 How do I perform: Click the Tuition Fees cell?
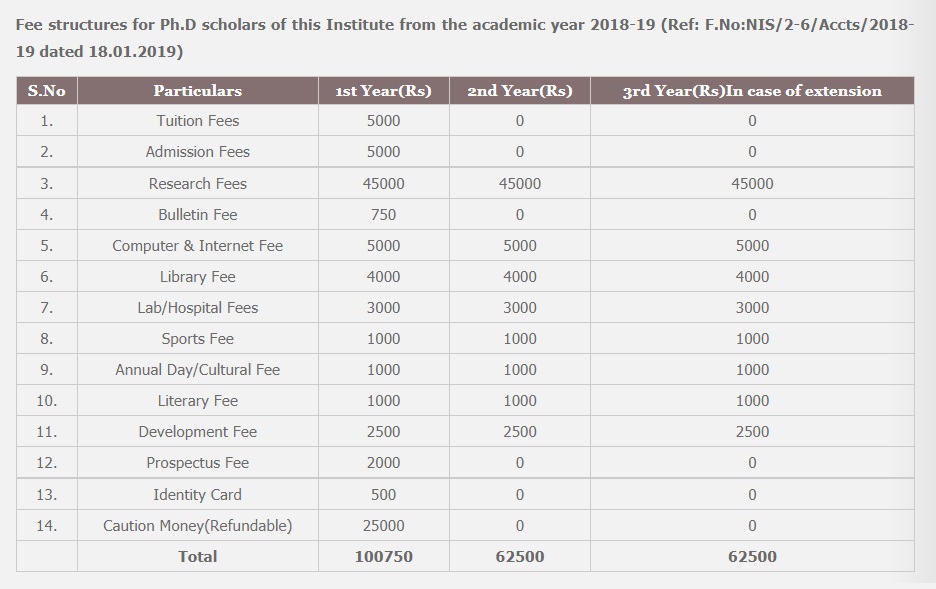pos(198,121)
